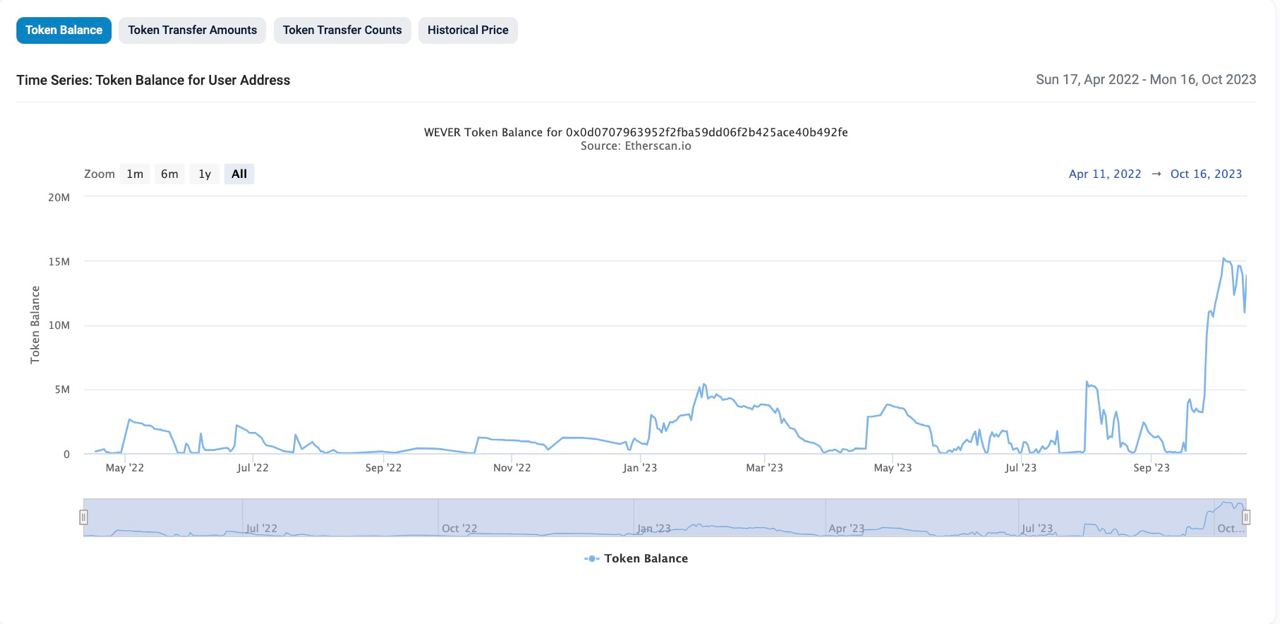Click the left navigator range handle
The height and width of the screenshot is (624, 1280).
pyautogui.click(x=84, y=517)
